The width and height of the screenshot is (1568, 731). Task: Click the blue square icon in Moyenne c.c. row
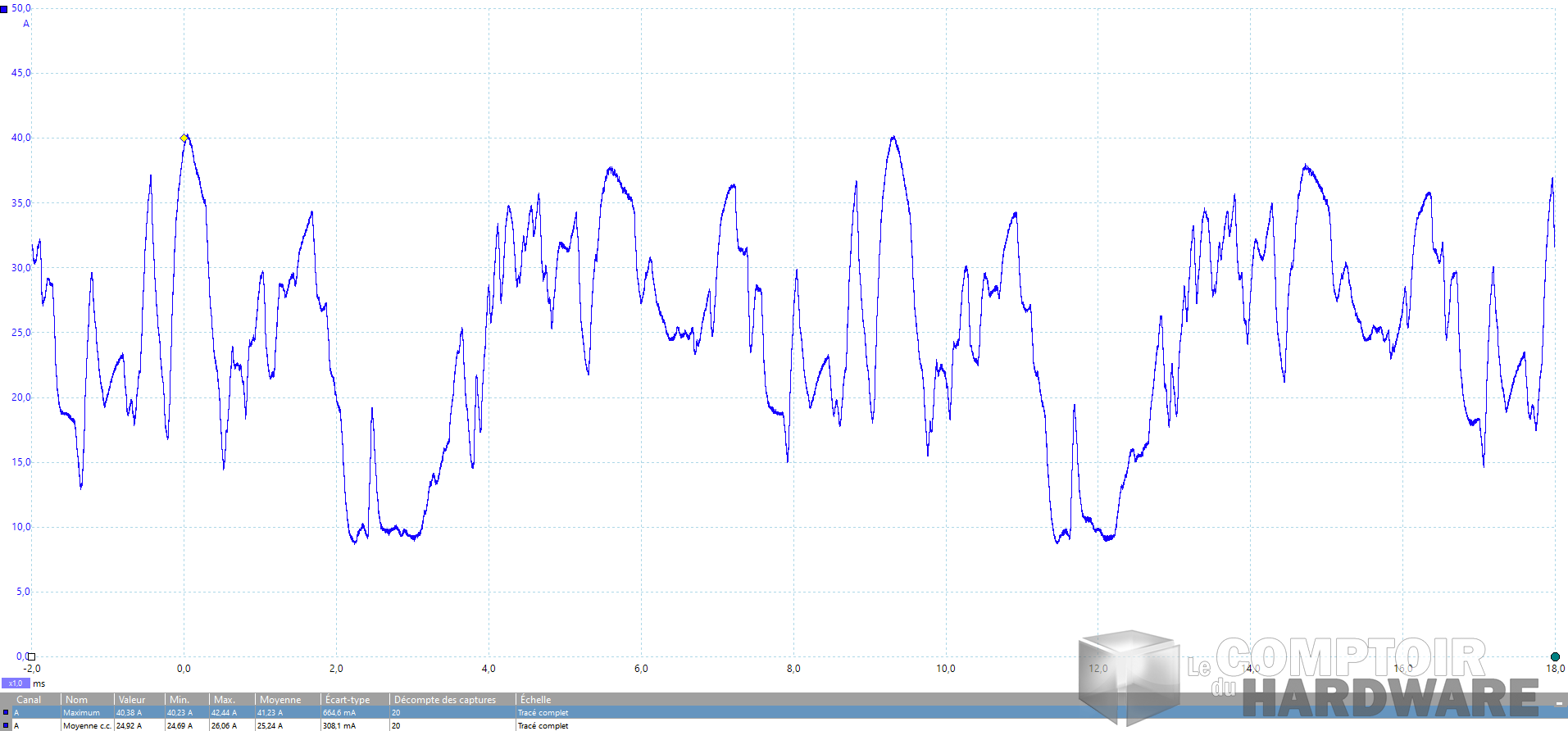tap(6, 726)
